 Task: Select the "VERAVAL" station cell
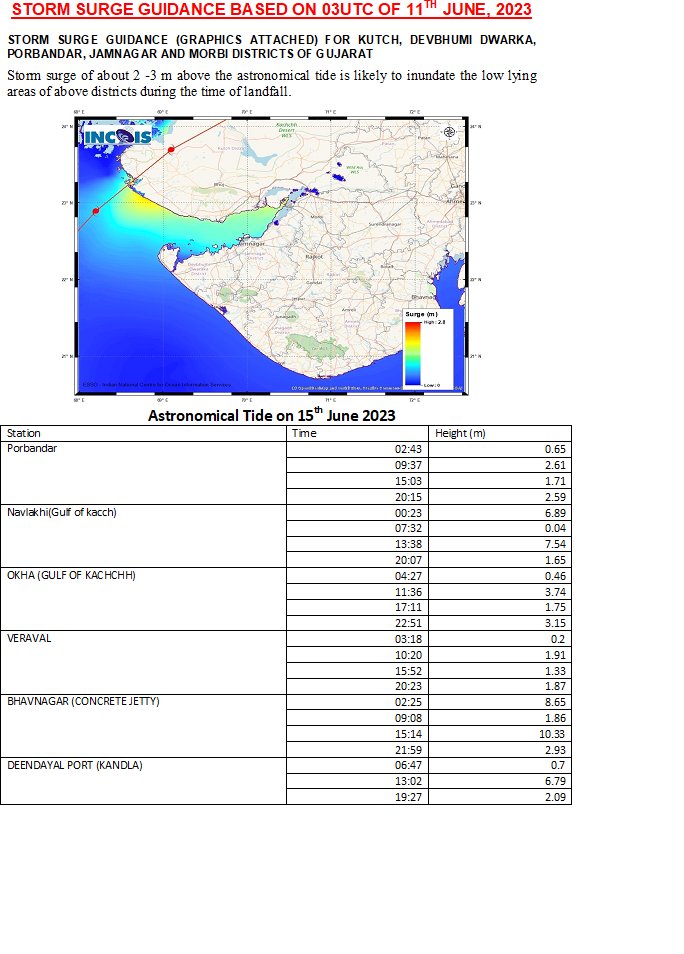click(144, 663)
